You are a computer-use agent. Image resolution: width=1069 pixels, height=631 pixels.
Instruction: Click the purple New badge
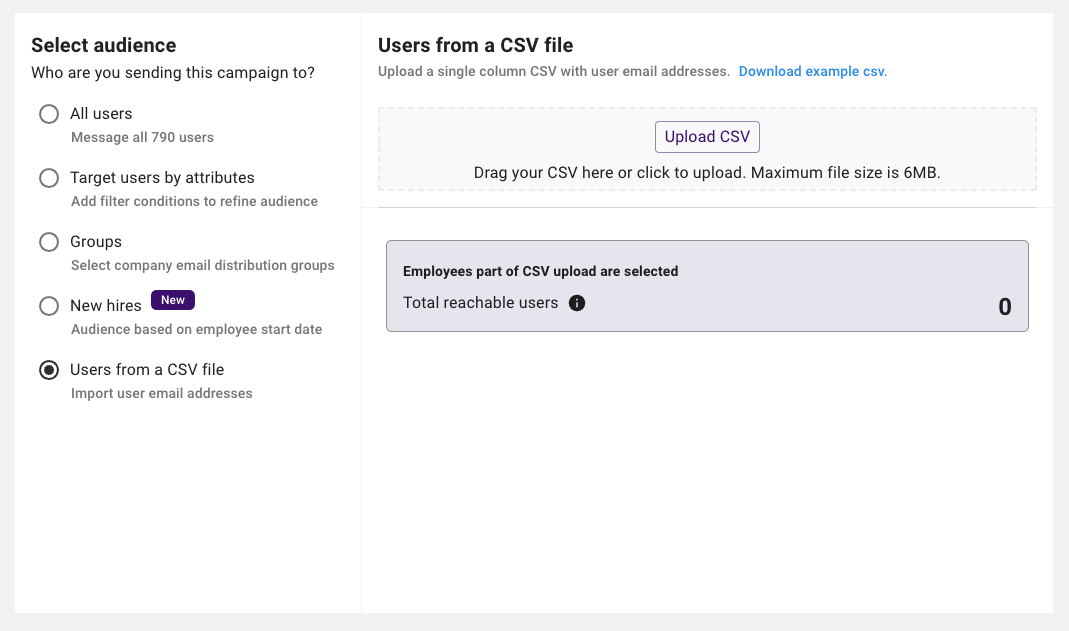tap(173, 300)
